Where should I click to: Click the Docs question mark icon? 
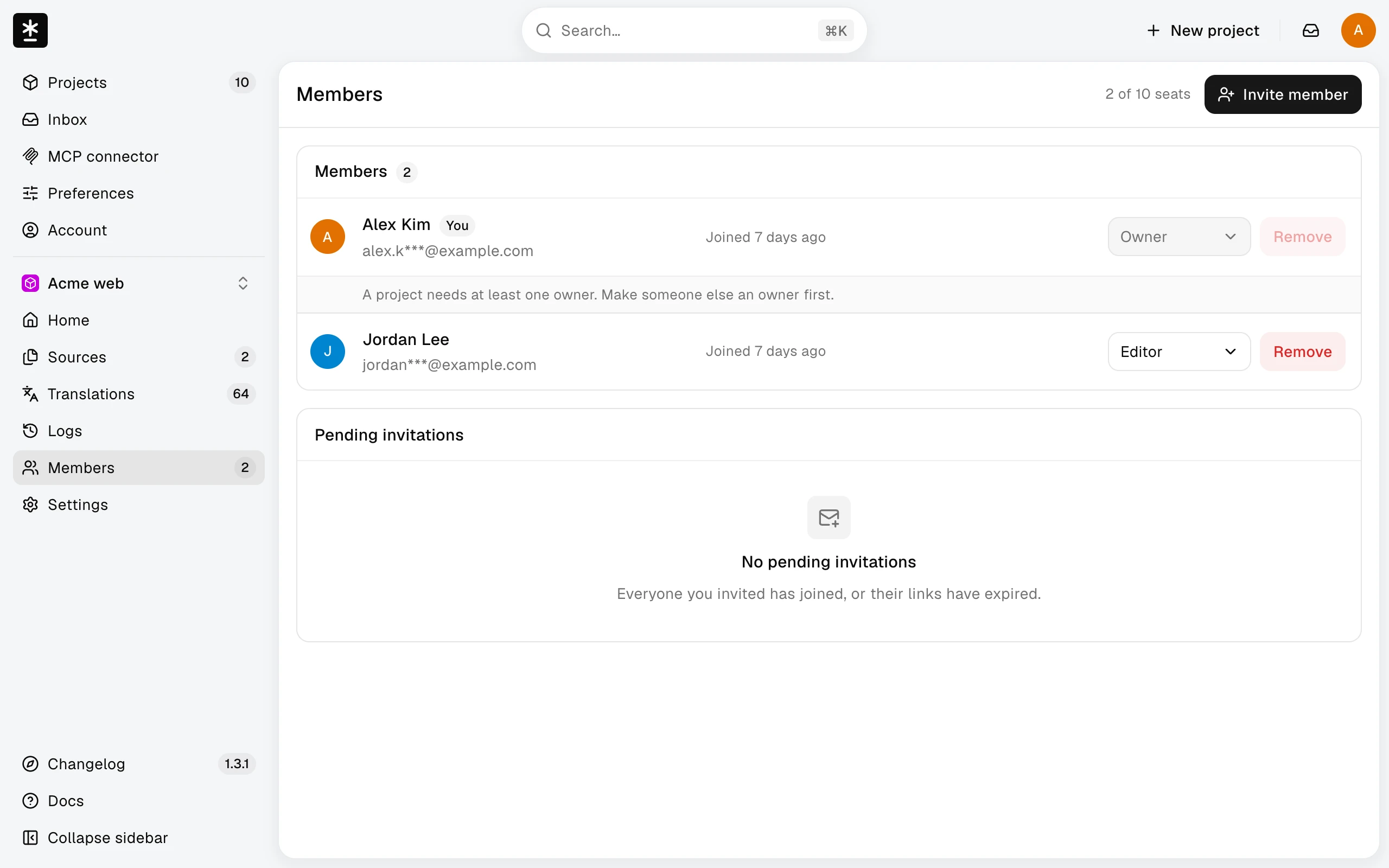[30, 801]
